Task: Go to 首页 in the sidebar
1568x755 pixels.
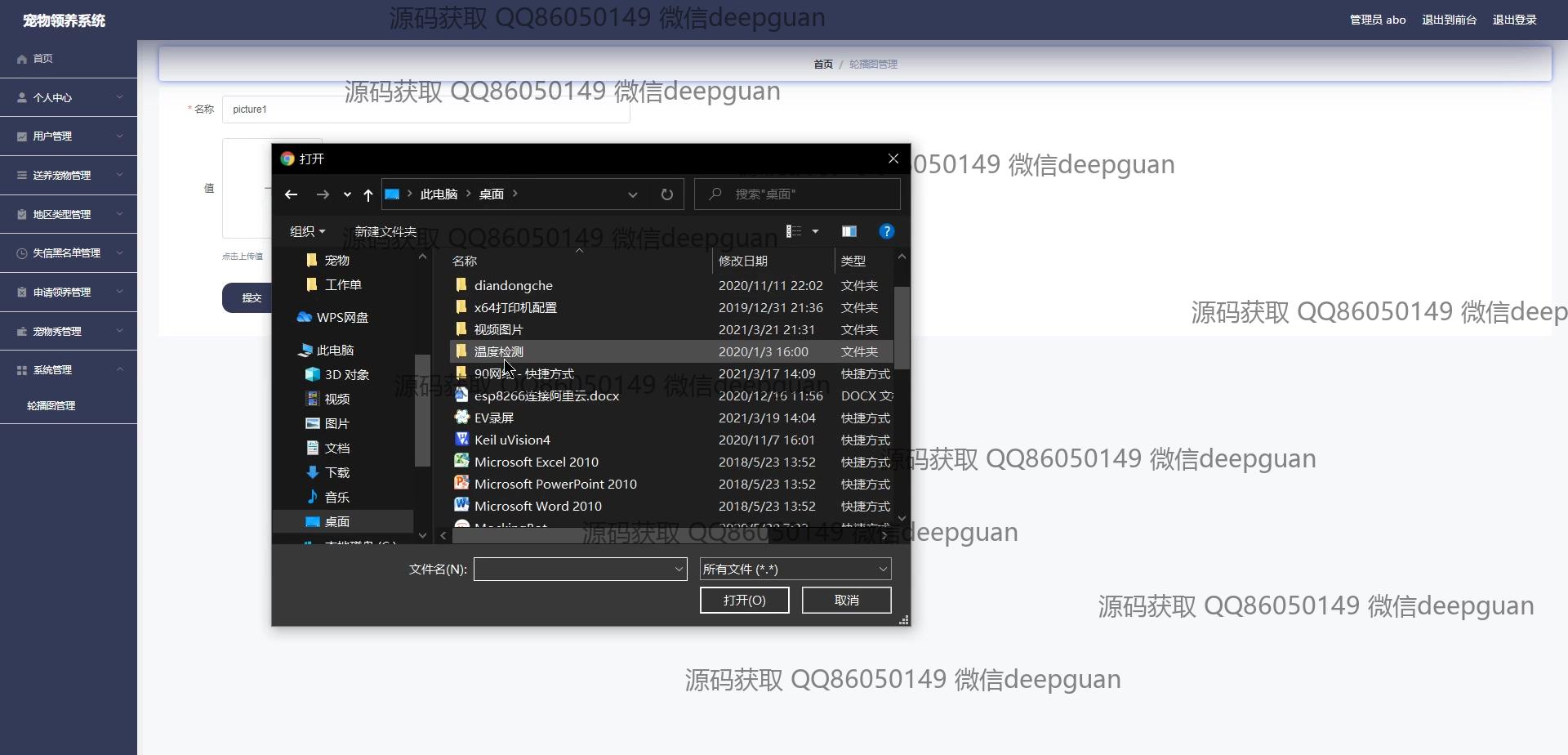Action: coord(42,59)
